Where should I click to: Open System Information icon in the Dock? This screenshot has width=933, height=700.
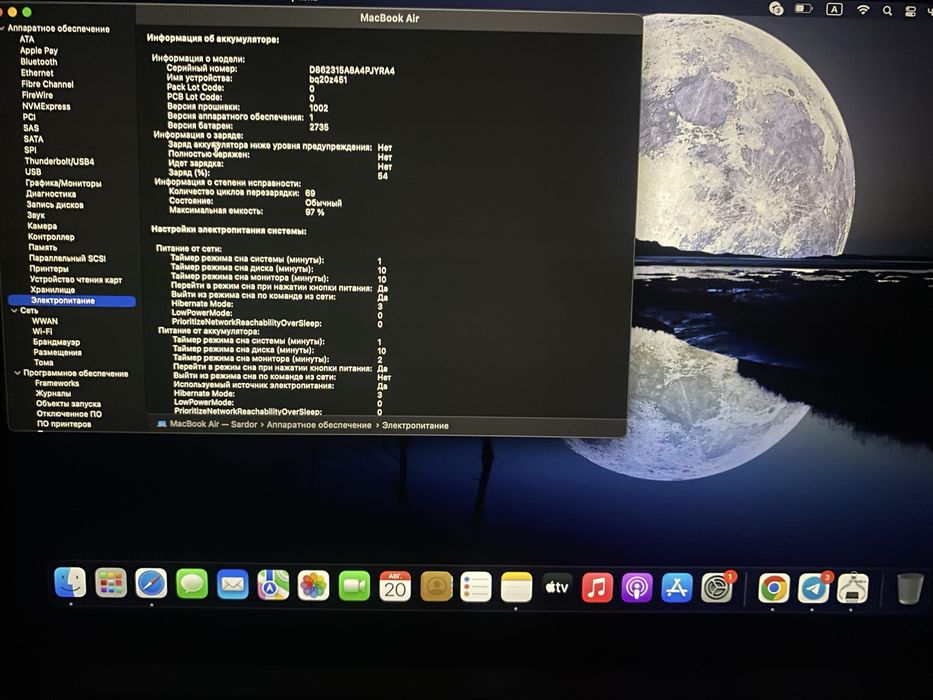tap(853, 588)
